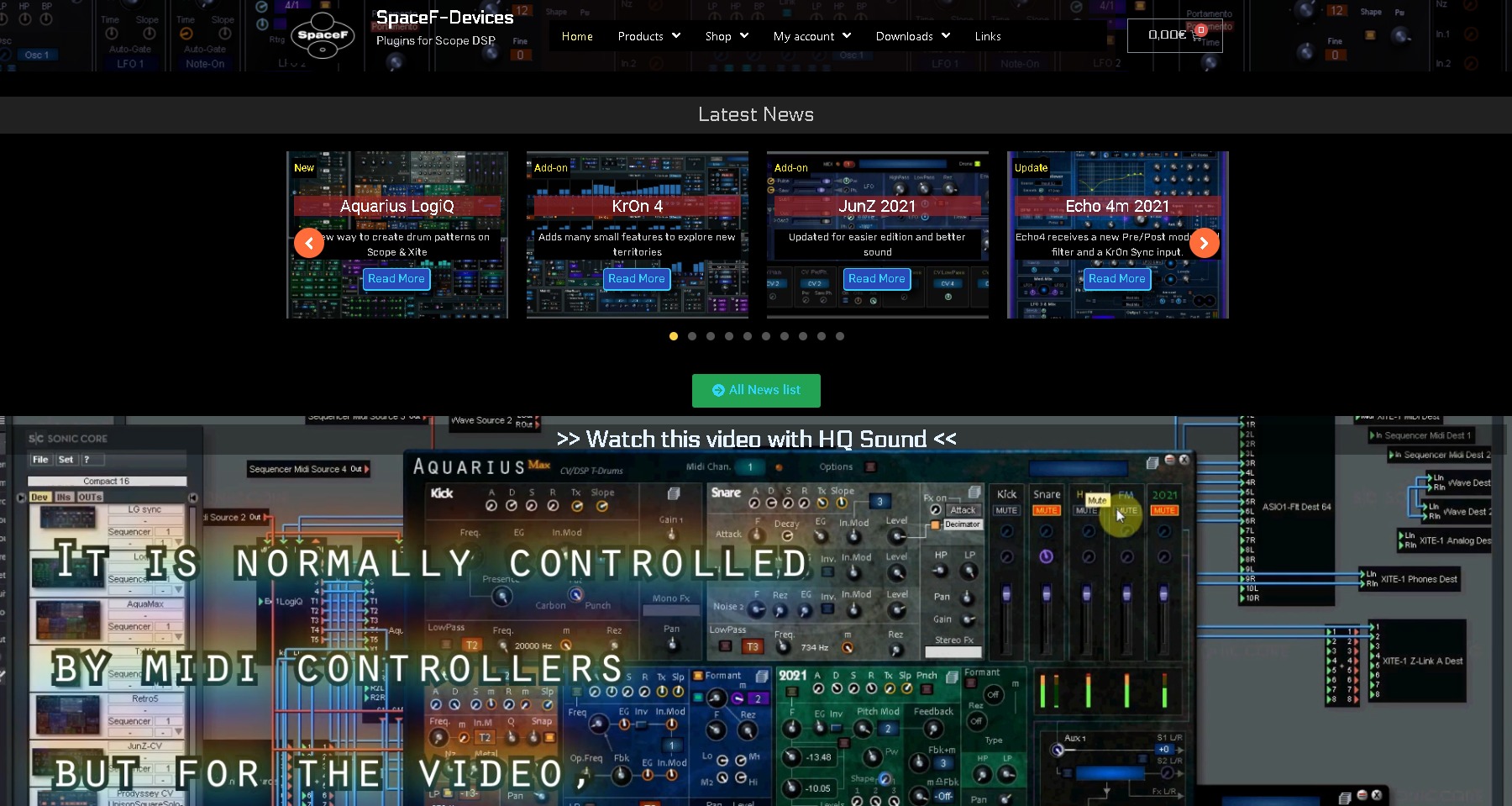Image resolution: width=1512 pixels, height=806 pixels.
Task: Click the JunZ 2021 card thumbnail
Action: [878, 234]
